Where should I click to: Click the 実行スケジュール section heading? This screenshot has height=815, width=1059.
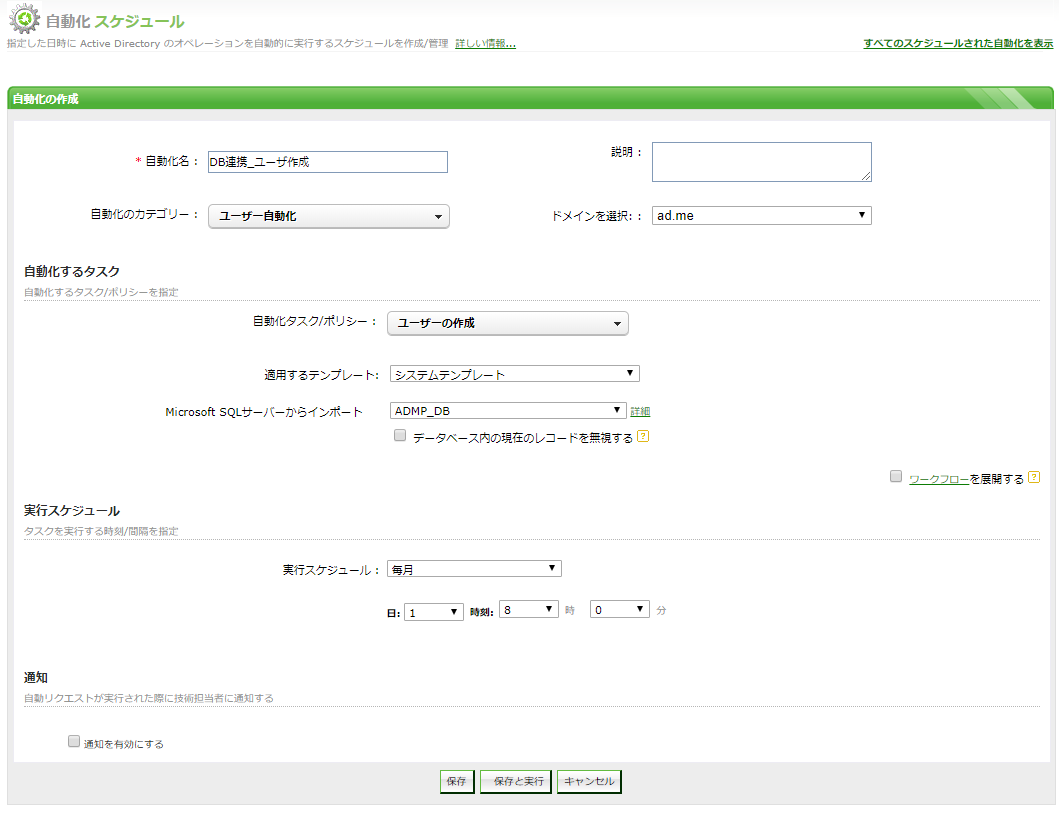pos(72,510)
